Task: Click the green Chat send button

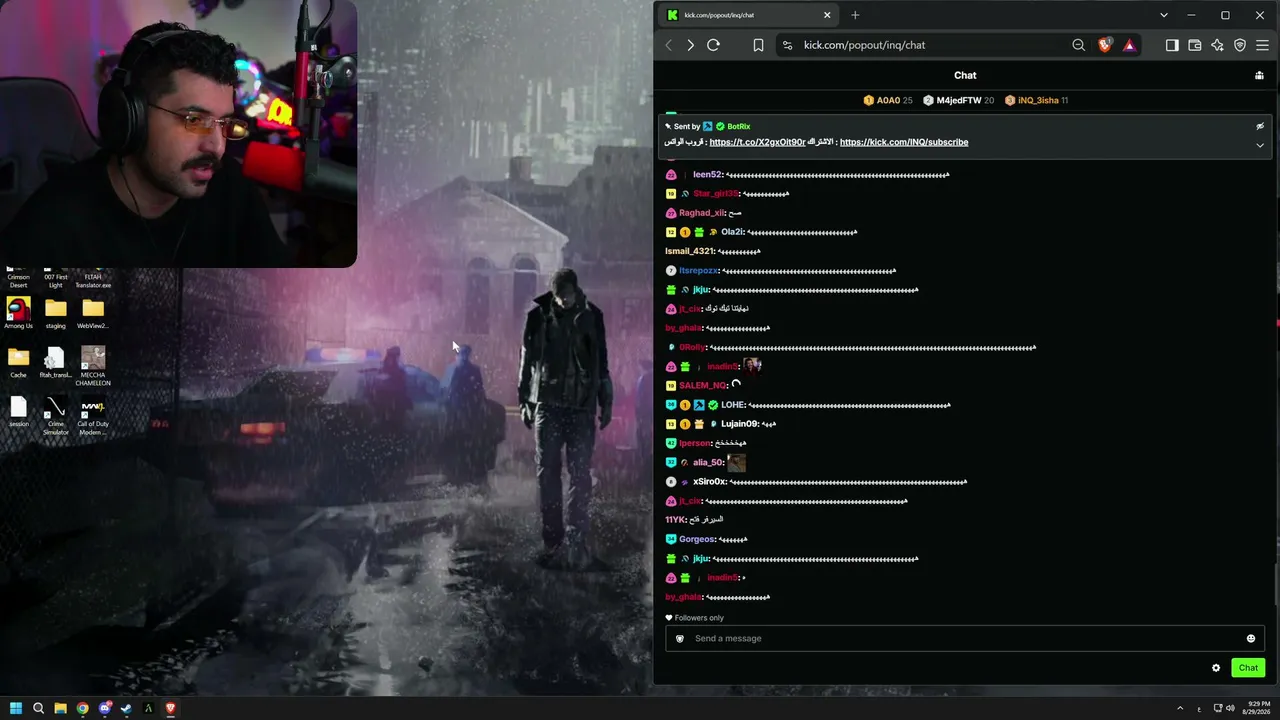Action: click(x=1248, y=668)
